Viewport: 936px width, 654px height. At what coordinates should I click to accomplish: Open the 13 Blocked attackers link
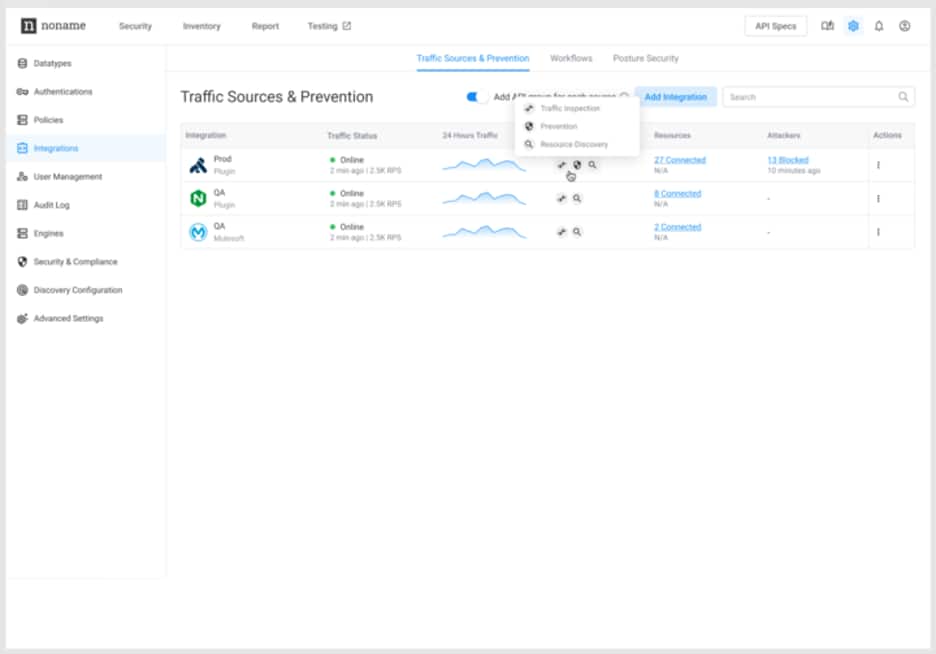tap(788, 160)
